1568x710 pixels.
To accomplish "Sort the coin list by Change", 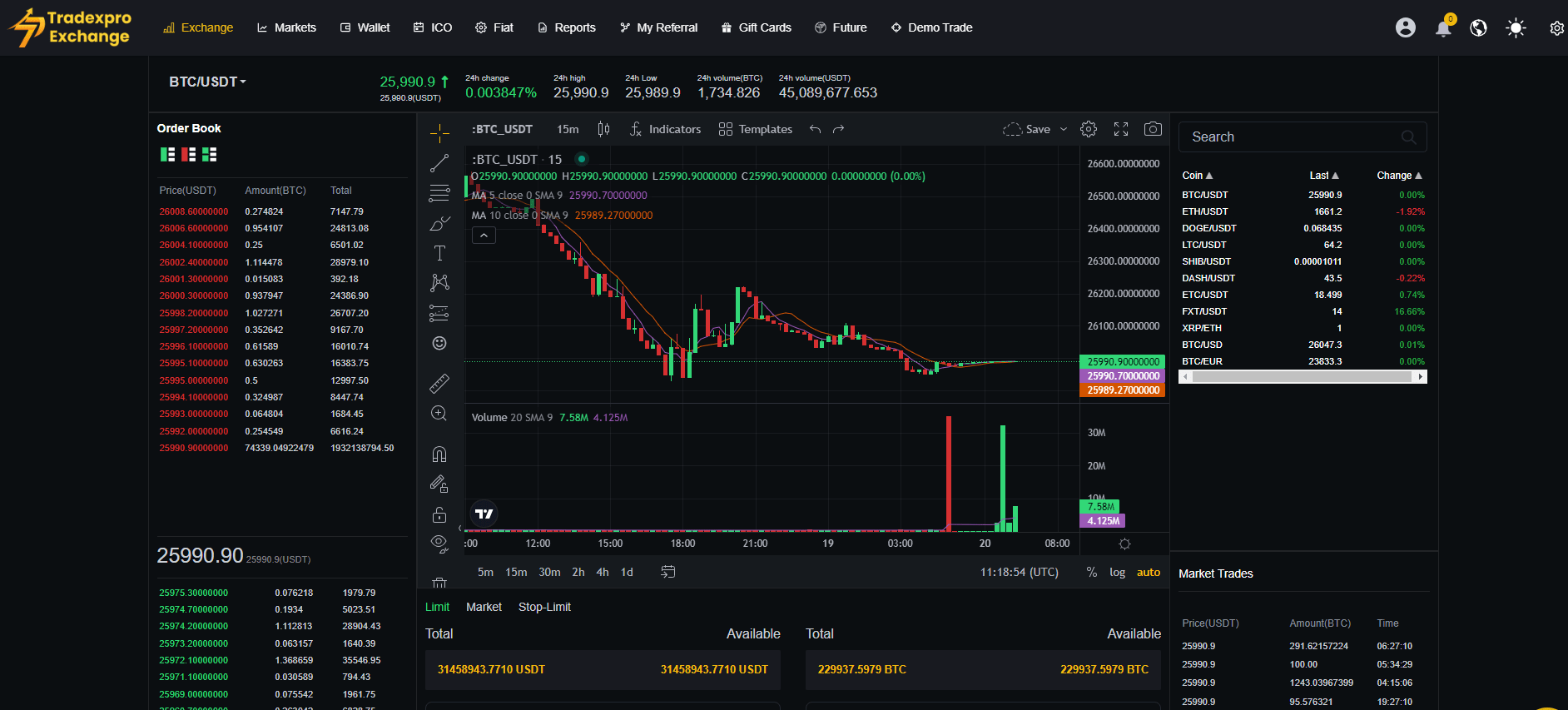I will tap(1399, 176).
